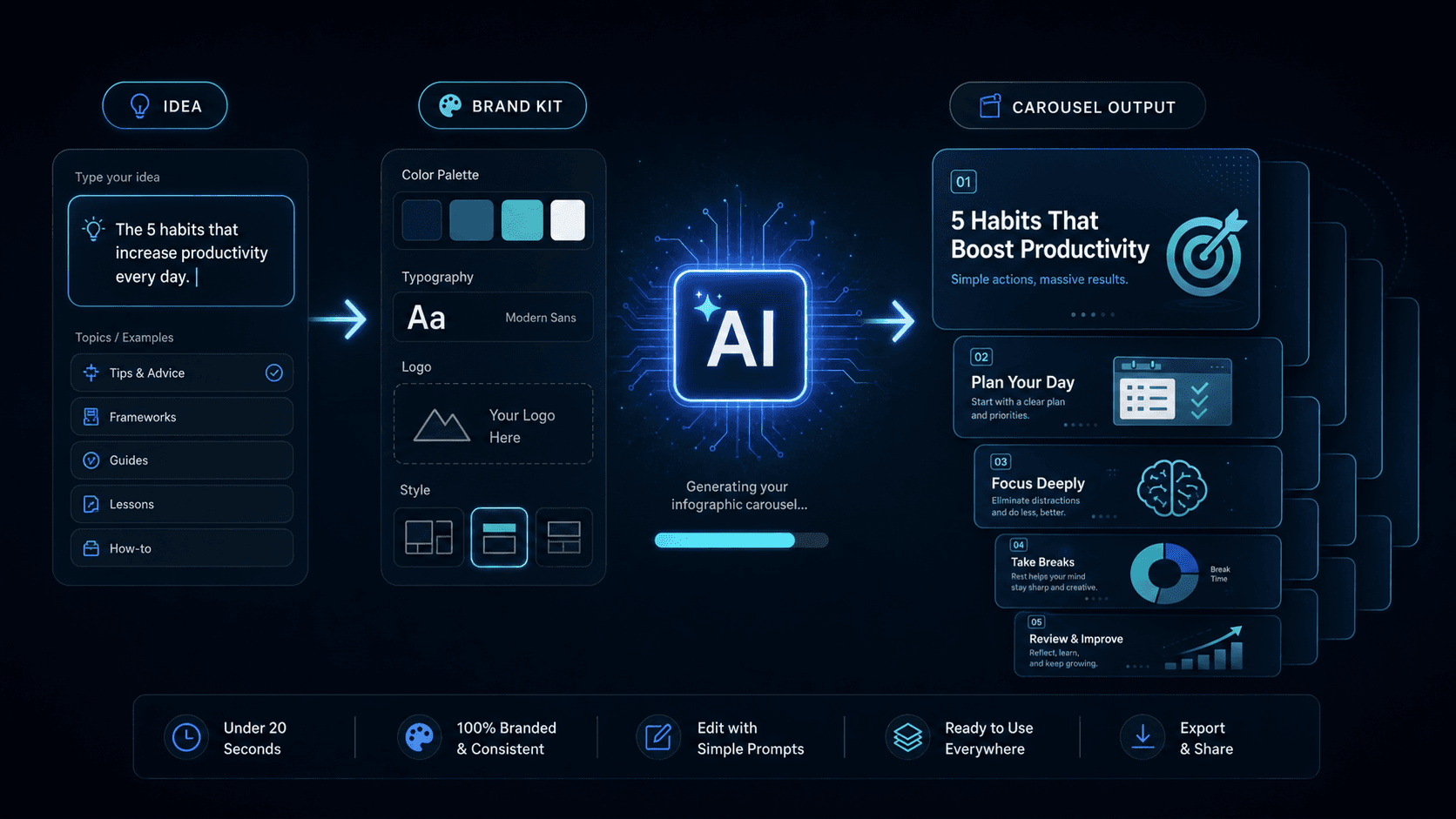The image size is (1456, 819).
Task: Open the Review & Improve slide
Action: pyautogui.click(x=1148, y=646)
